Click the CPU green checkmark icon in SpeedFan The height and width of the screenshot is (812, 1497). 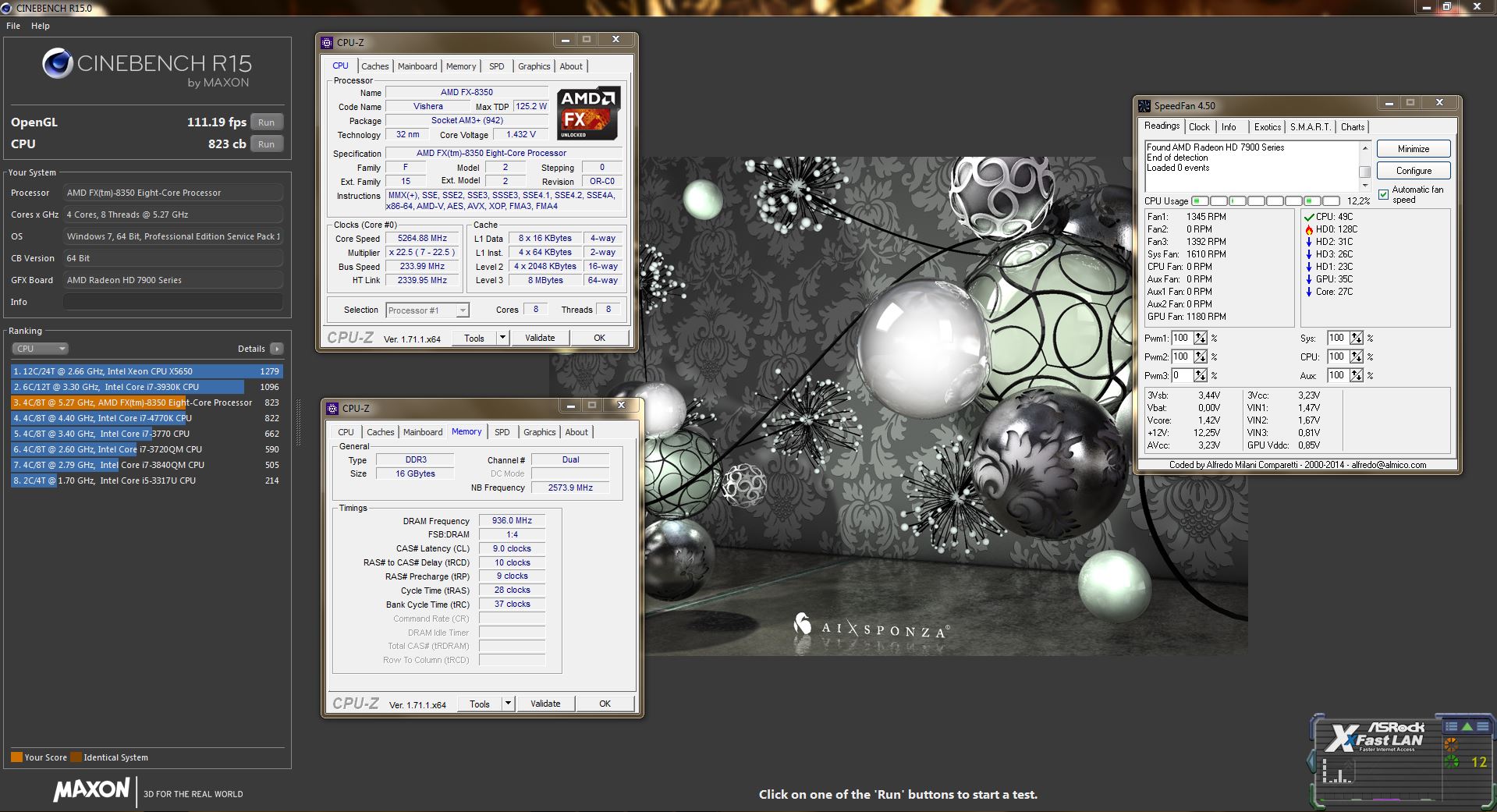click(x=1309, y=217)
